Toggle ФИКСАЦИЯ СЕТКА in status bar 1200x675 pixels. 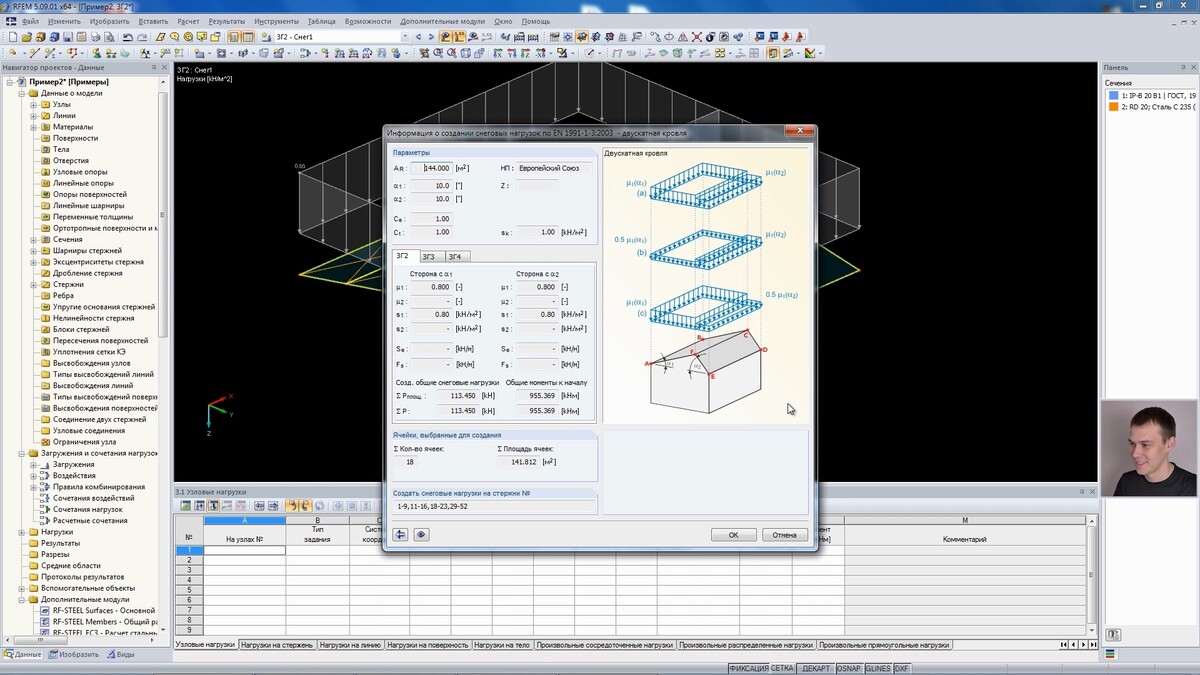click(x=761, y=668)
